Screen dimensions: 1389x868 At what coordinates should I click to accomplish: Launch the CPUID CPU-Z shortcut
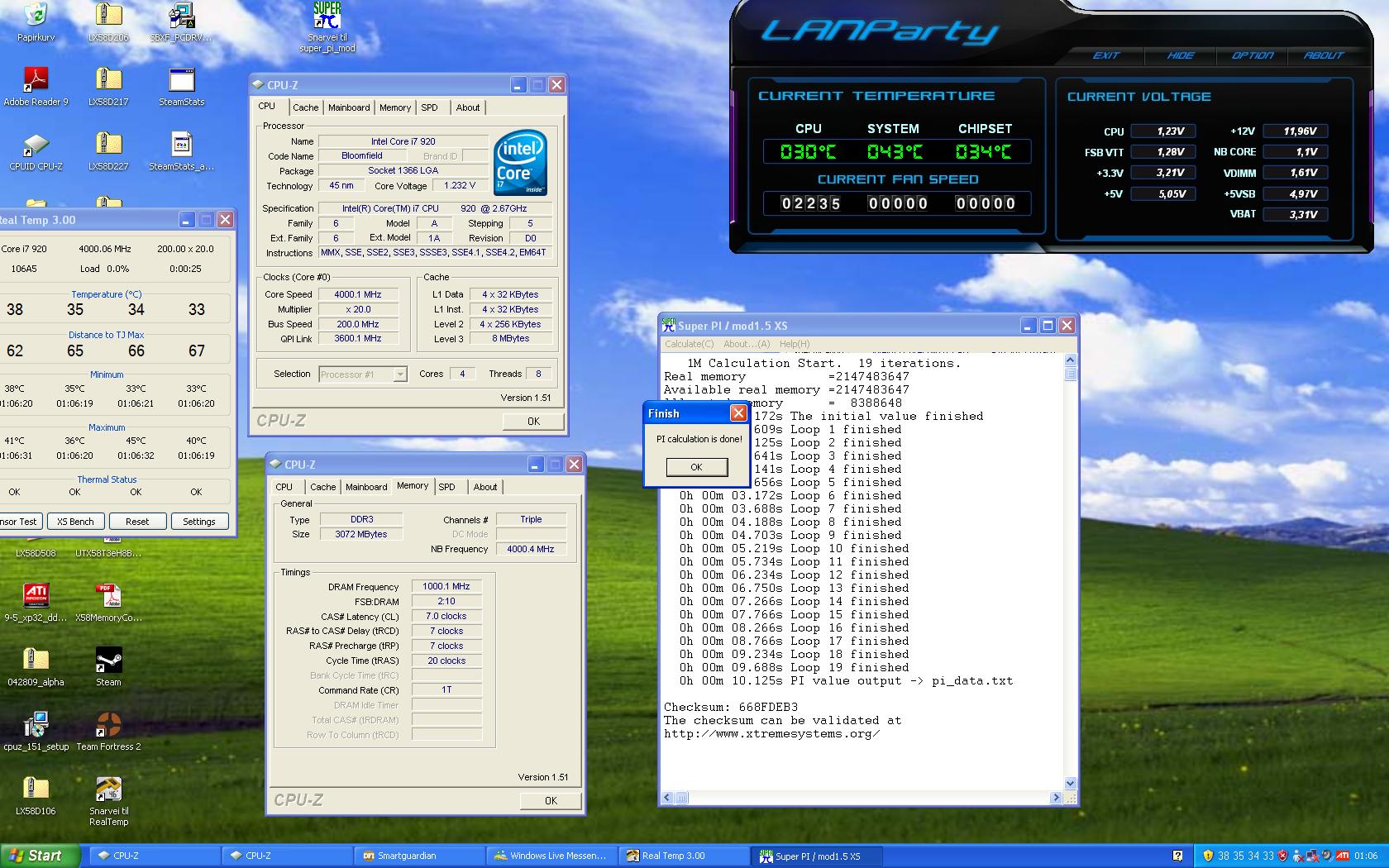pos(36,144)
